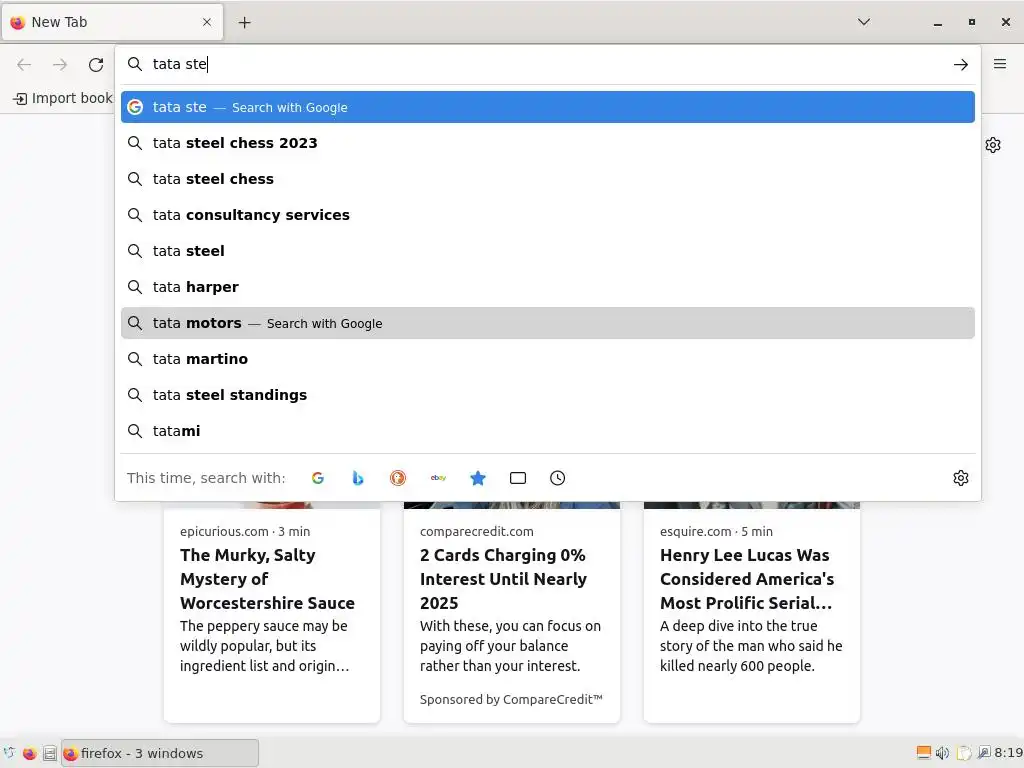Search this time with eBay icon

pos(438,478)
